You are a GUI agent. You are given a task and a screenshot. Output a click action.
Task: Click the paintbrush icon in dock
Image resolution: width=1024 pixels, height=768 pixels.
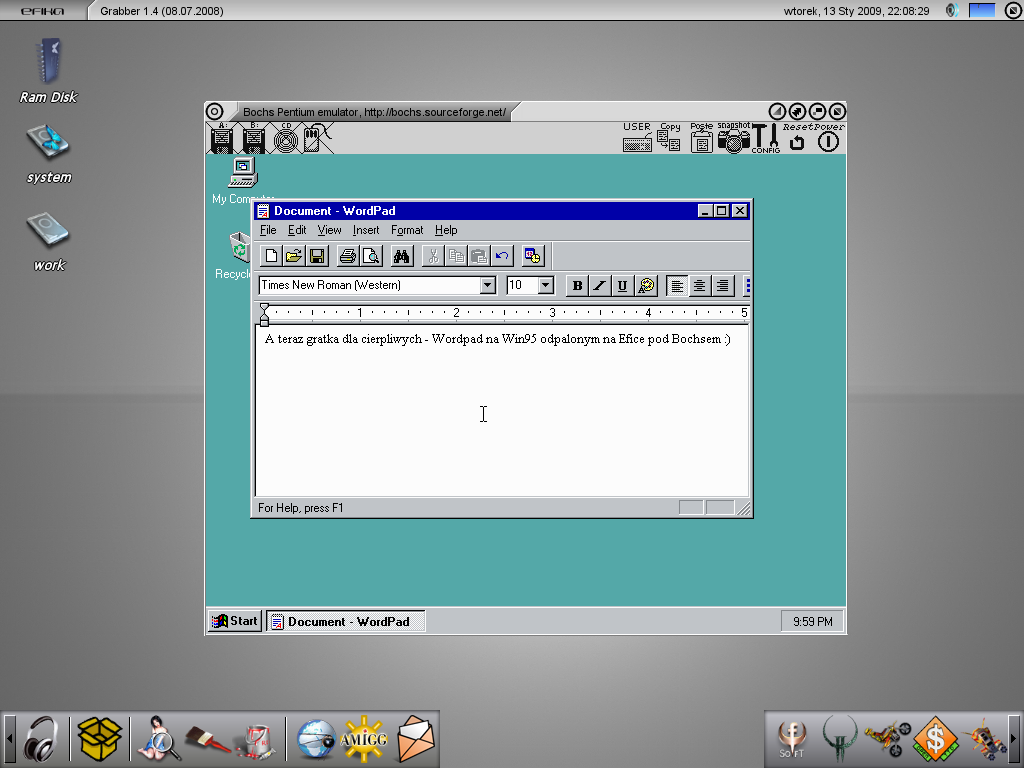208,740
